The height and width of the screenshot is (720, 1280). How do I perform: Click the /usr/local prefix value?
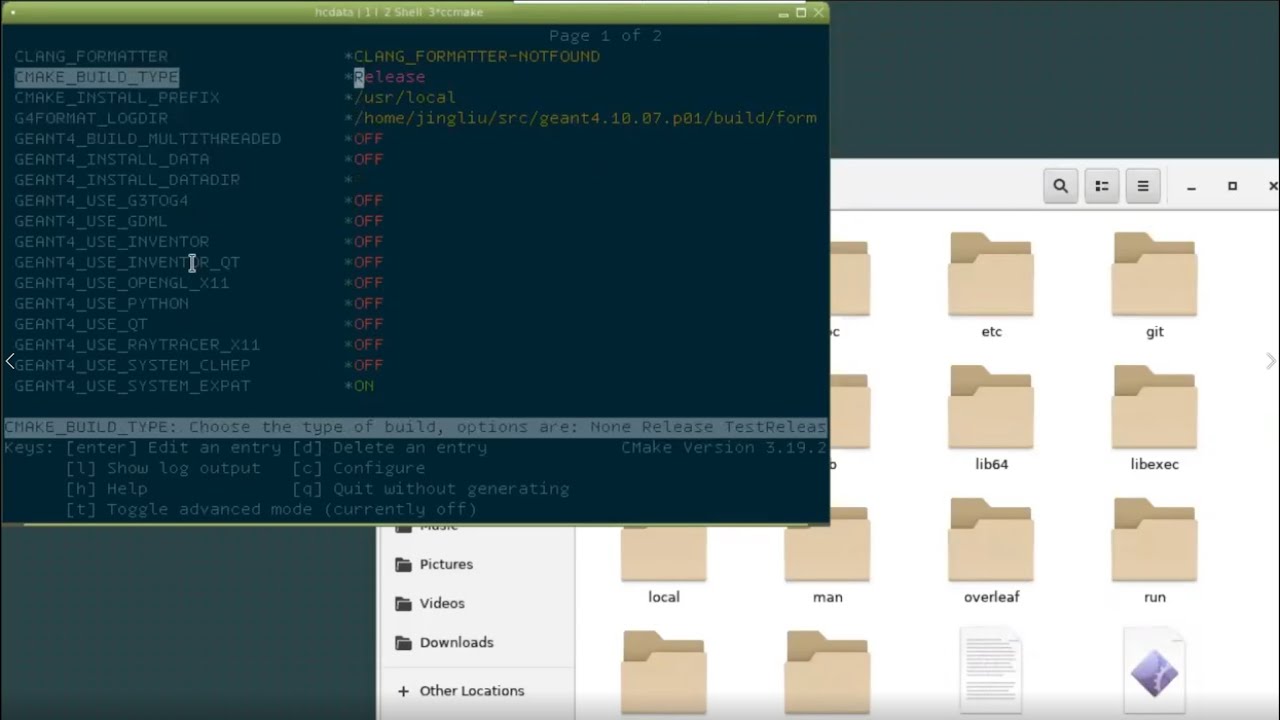tap(404, 98)
